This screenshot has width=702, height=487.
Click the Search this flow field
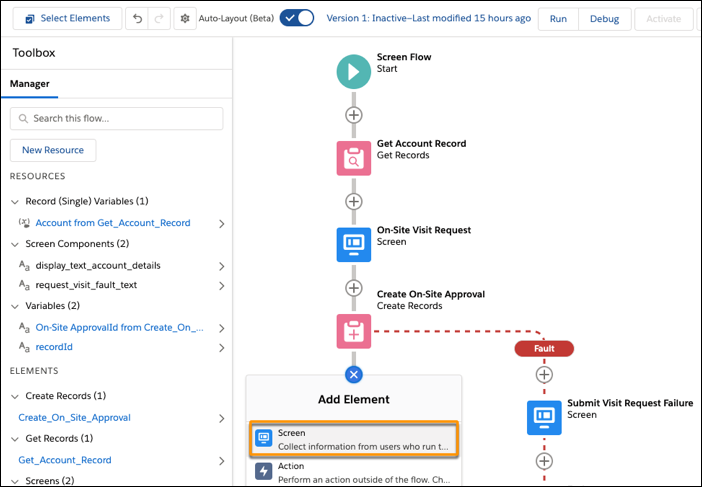(116, 119)
